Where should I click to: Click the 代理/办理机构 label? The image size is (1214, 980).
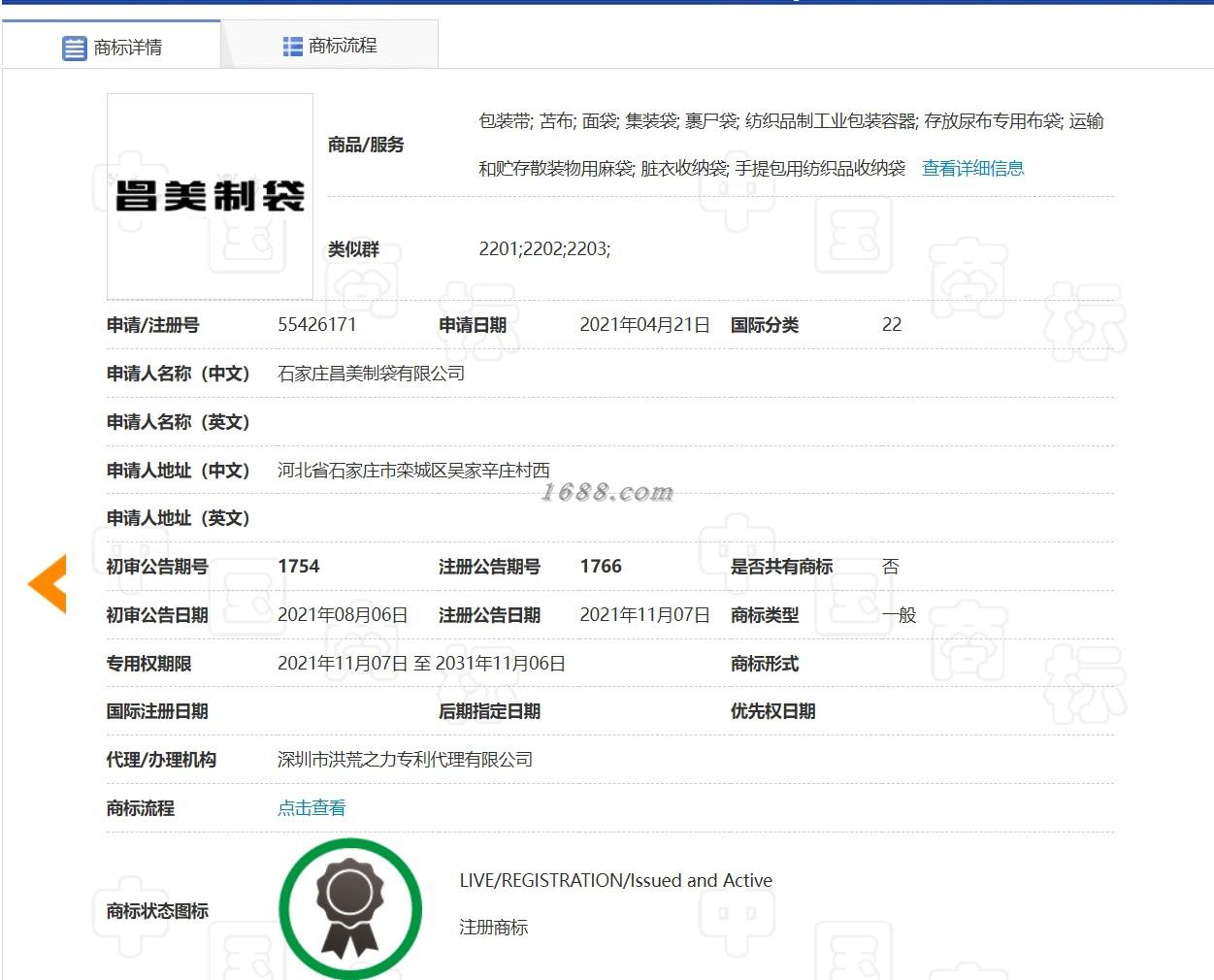(161, 760)
